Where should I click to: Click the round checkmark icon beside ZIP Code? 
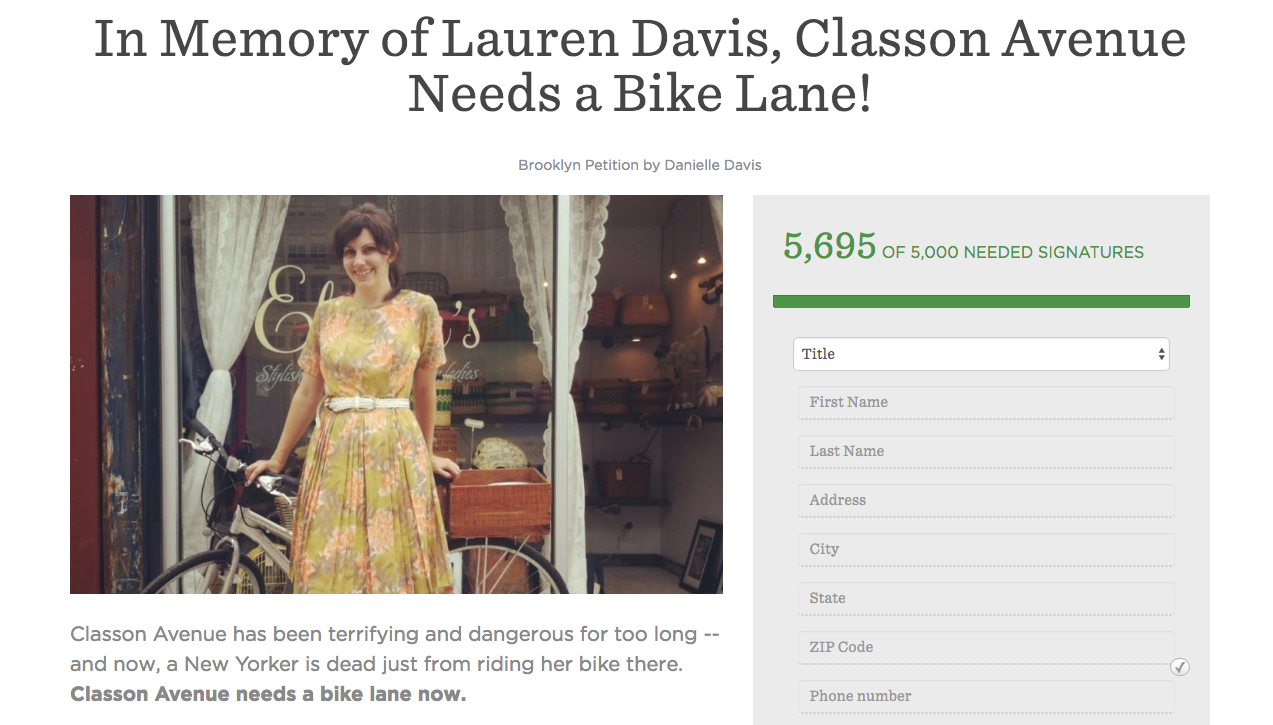pos(1180,667)
